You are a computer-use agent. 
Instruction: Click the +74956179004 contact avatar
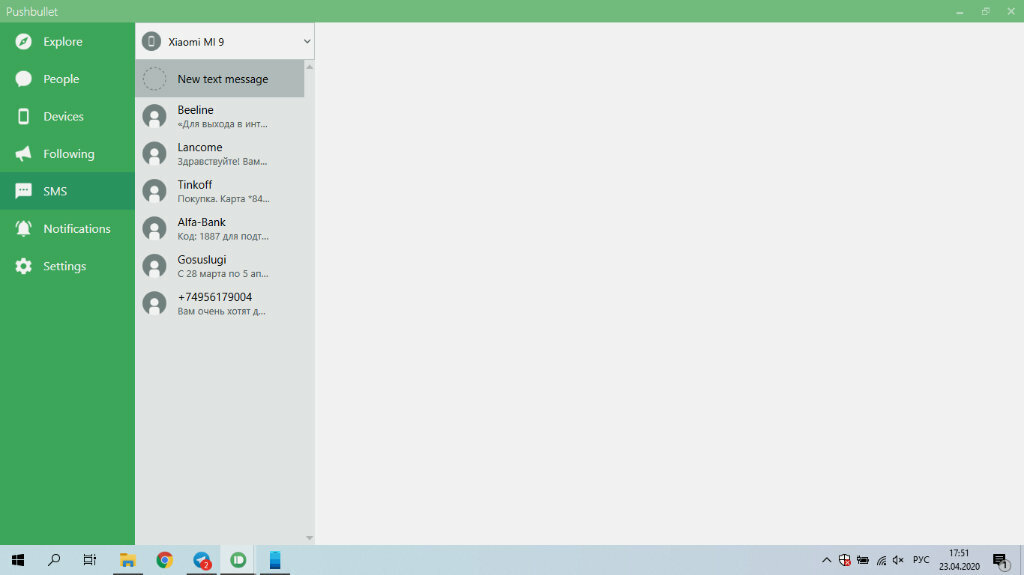point(155,303)
